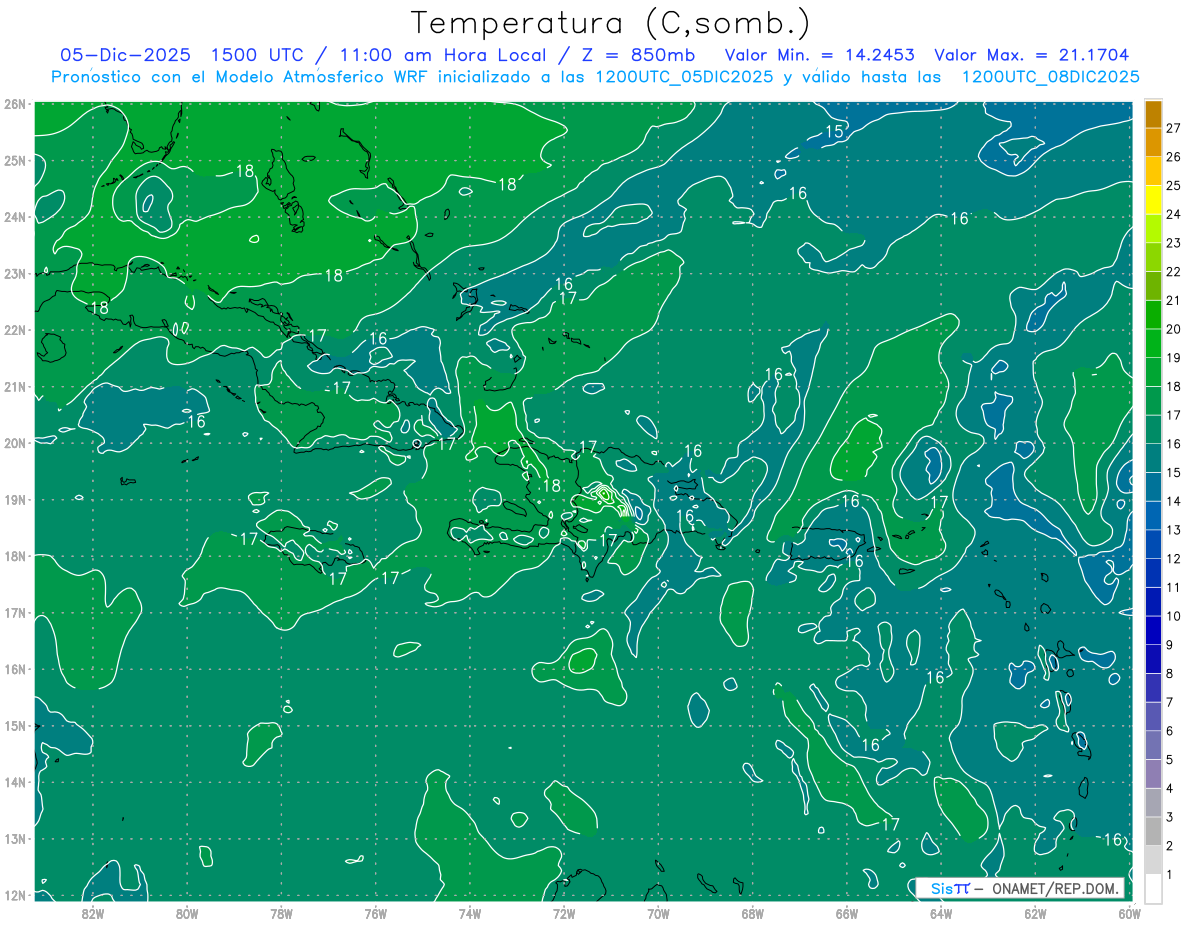Click the "22N" latitude label
The image size is (1200, 927).
coord(15,330)
